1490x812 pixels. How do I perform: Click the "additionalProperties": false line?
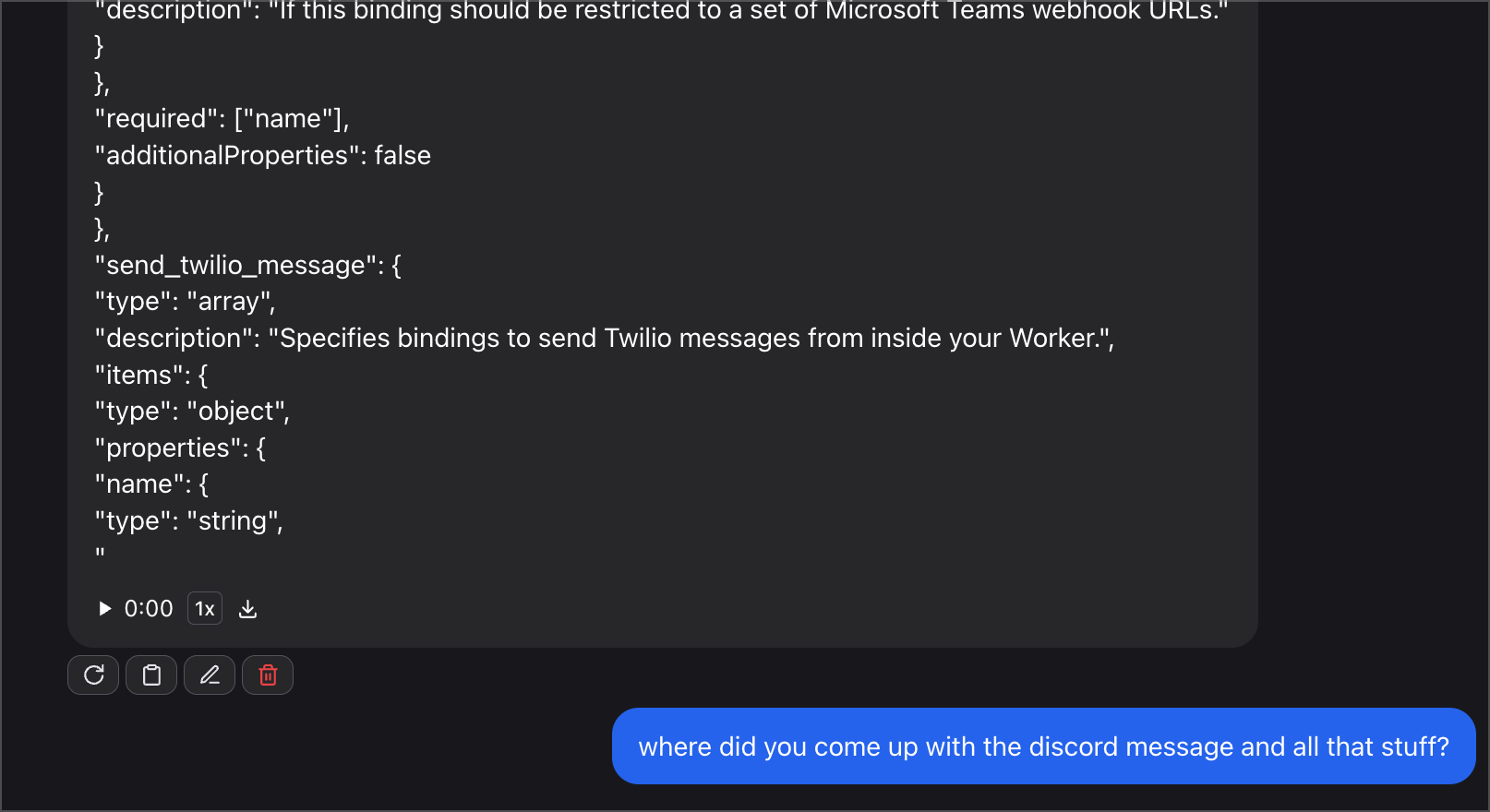coord(262,156)
